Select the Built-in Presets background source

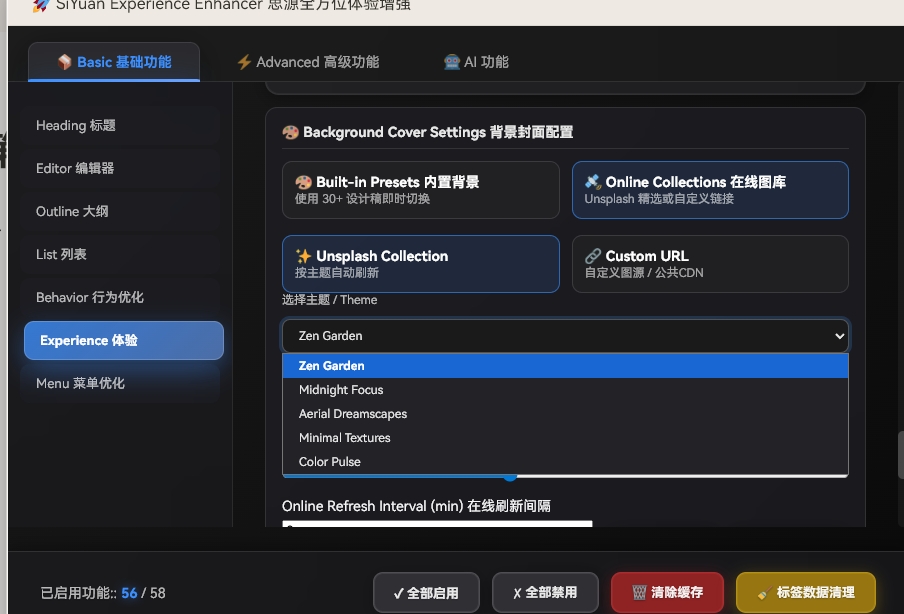coord(420,189)
